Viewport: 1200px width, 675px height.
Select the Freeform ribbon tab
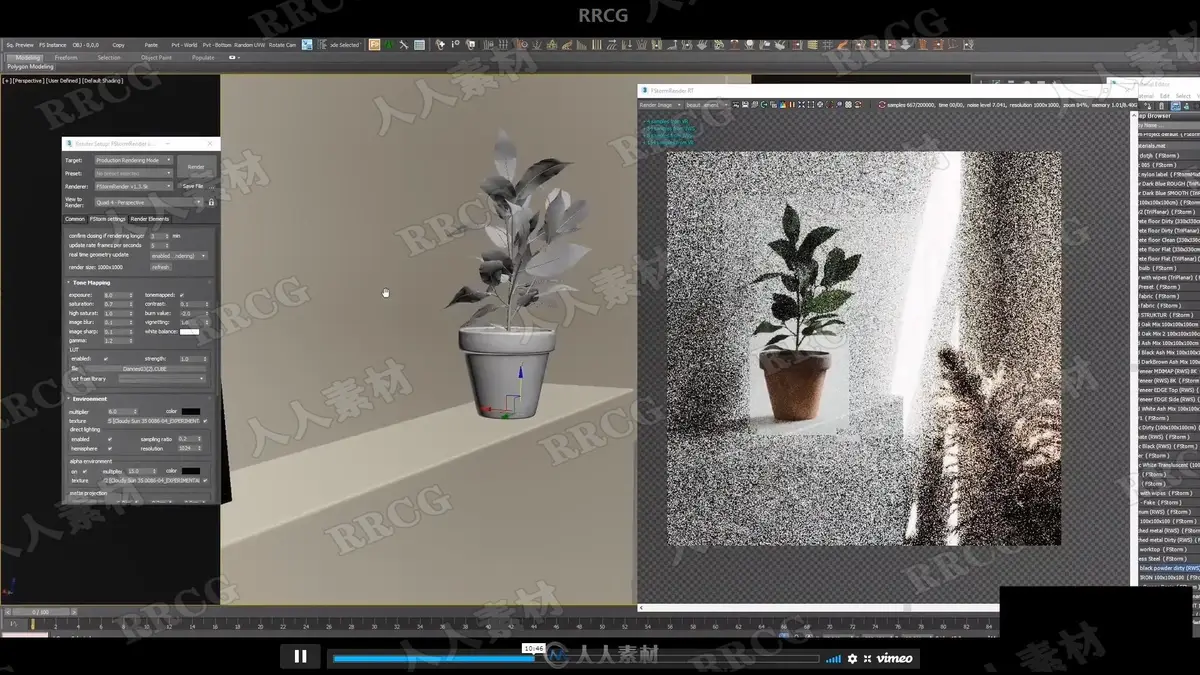(66, 57)
